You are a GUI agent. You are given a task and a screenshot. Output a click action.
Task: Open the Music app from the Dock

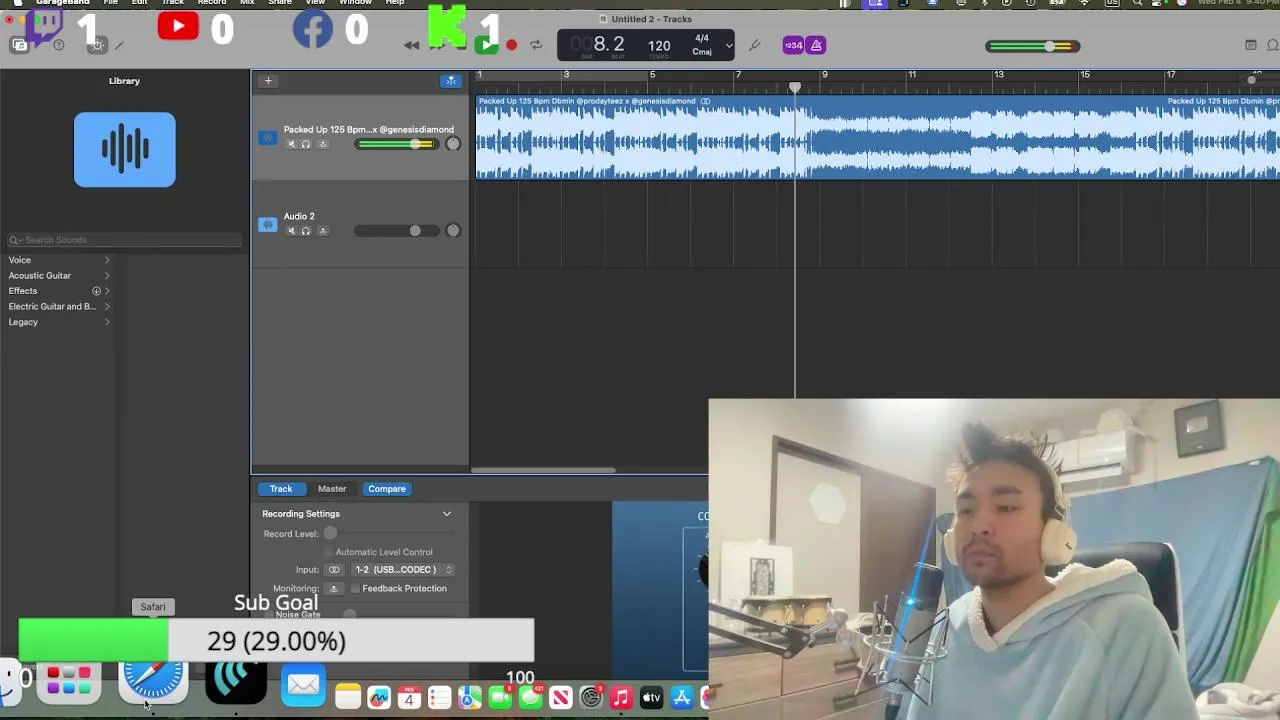pyautogui.click(x=621, y=698)
